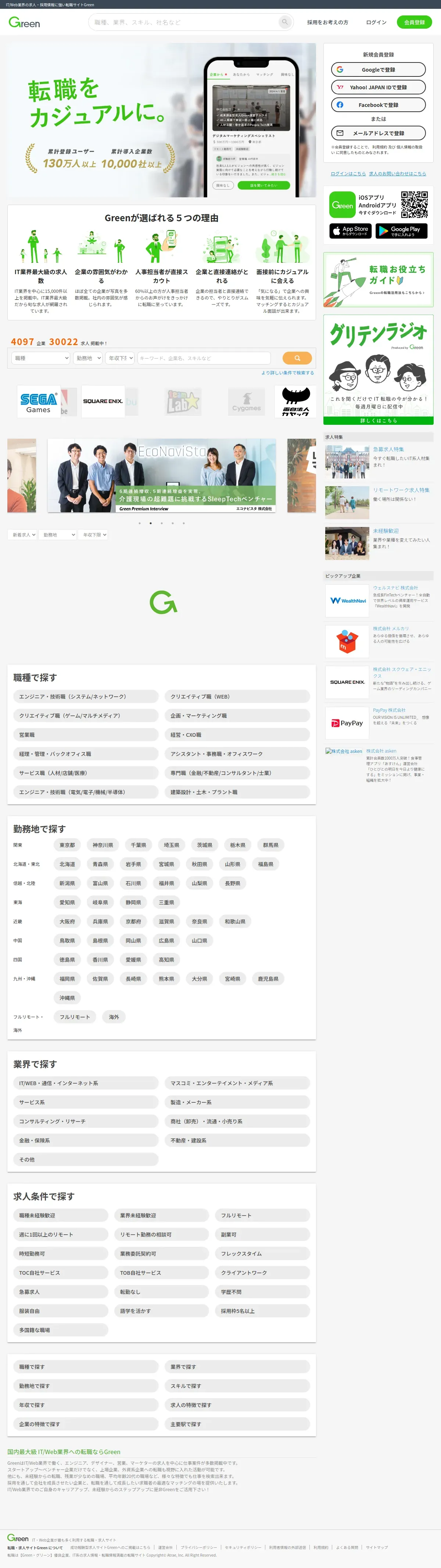
Task: Register with Yahoo! JAPAN ID
Action: tap(378, 87)
